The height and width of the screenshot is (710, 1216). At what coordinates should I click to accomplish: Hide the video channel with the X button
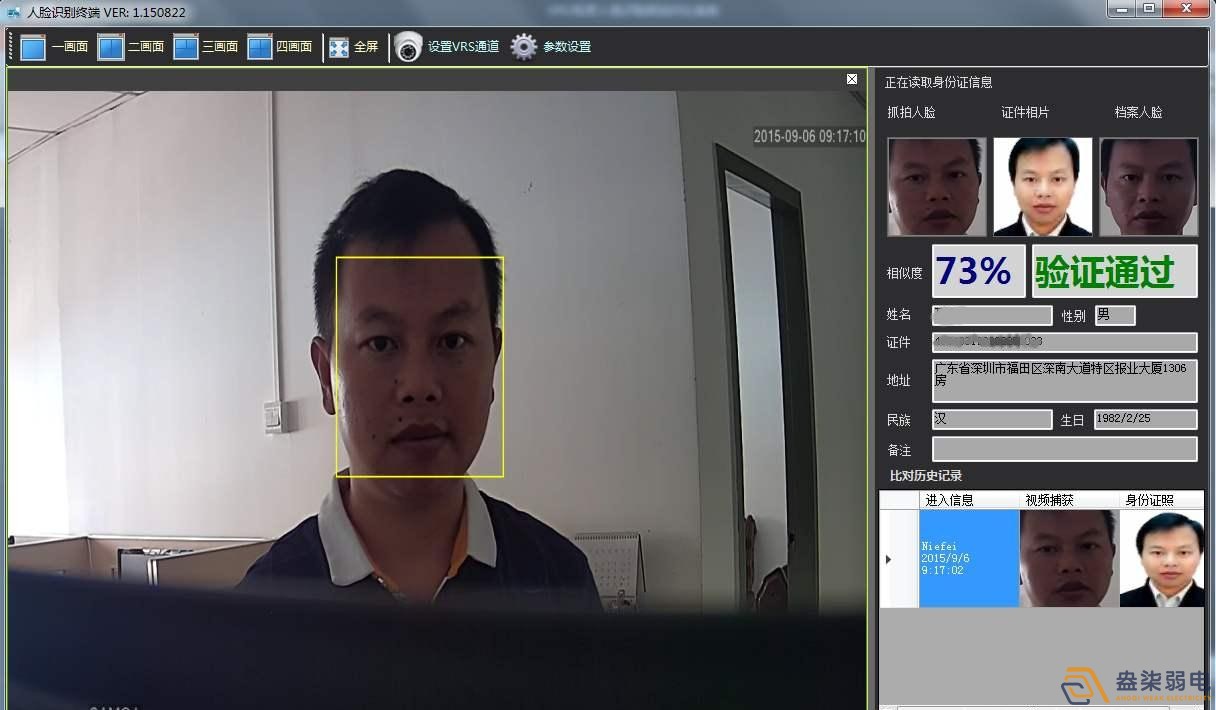(851, 78)
